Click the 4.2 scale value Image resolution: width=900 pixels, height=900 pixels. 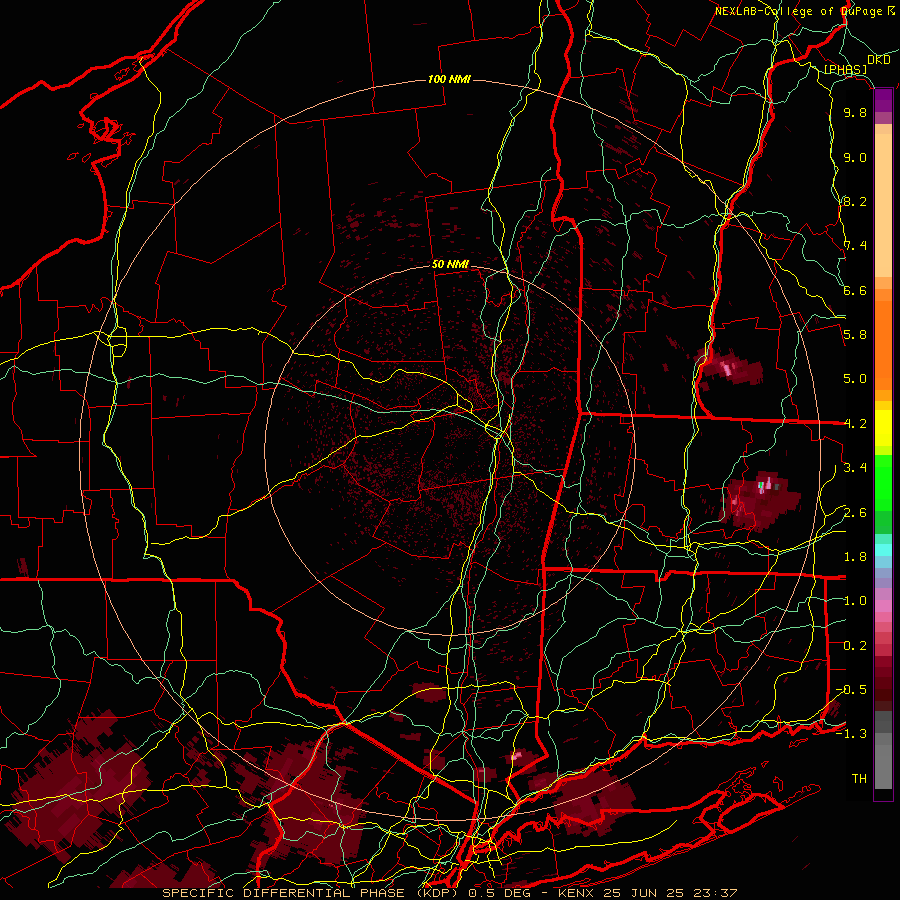(855, 424)
